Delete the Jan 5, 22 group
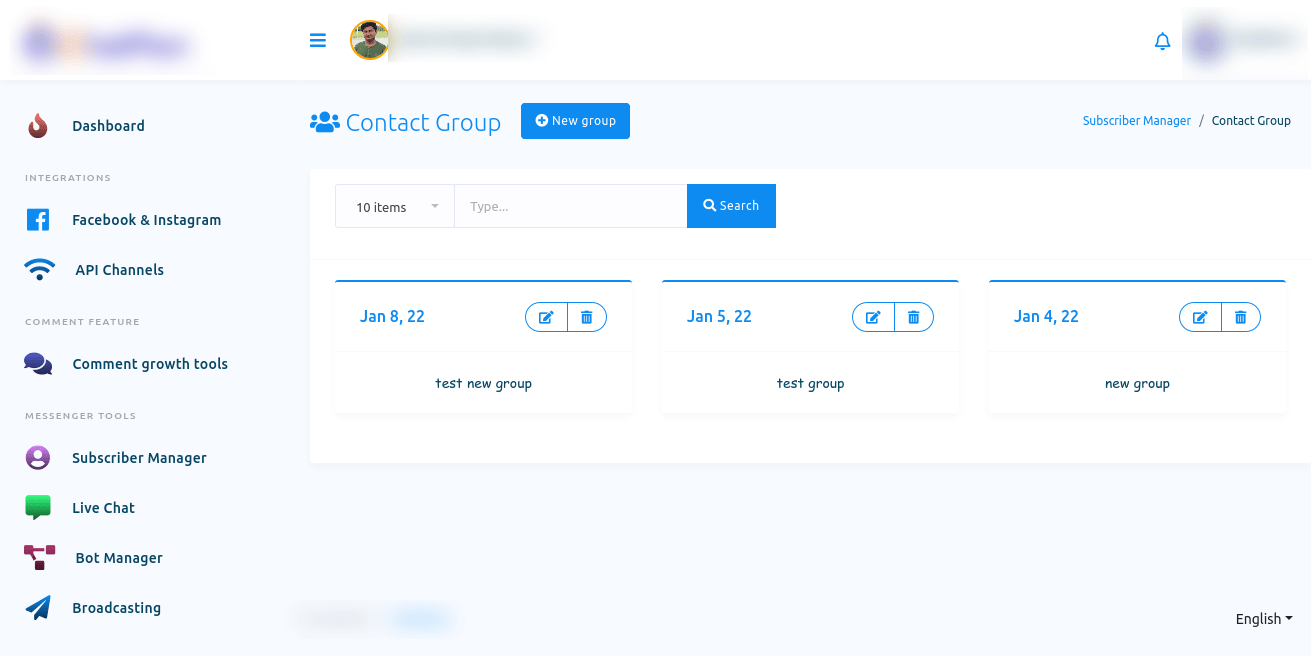Screen dimensions: 1311x656 pyautogui.click(x=914, y=317)
